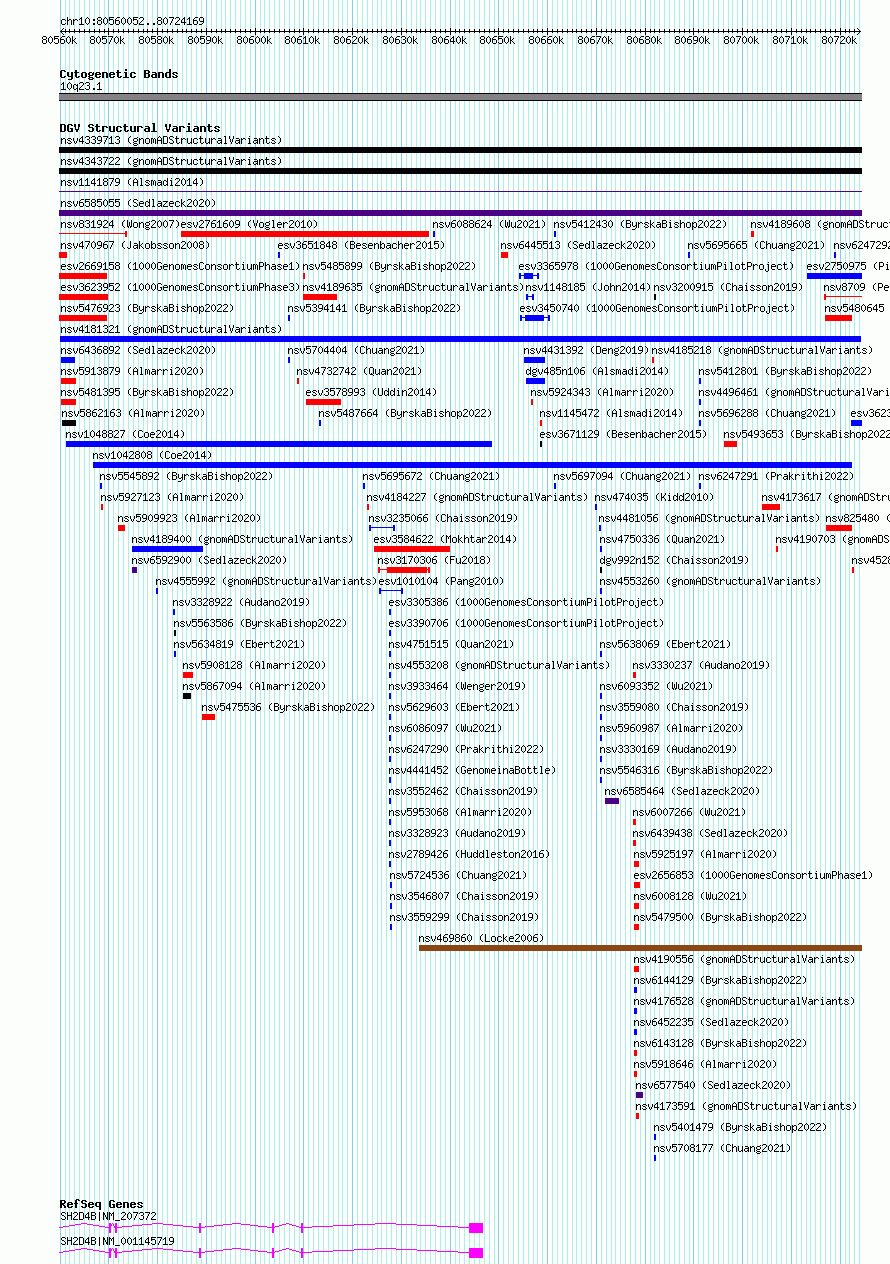Click esv2669158 (1000GenomesConsortiumPhase1) label
The height and width of the screenshot is (1264, 890).
(180, 266)
